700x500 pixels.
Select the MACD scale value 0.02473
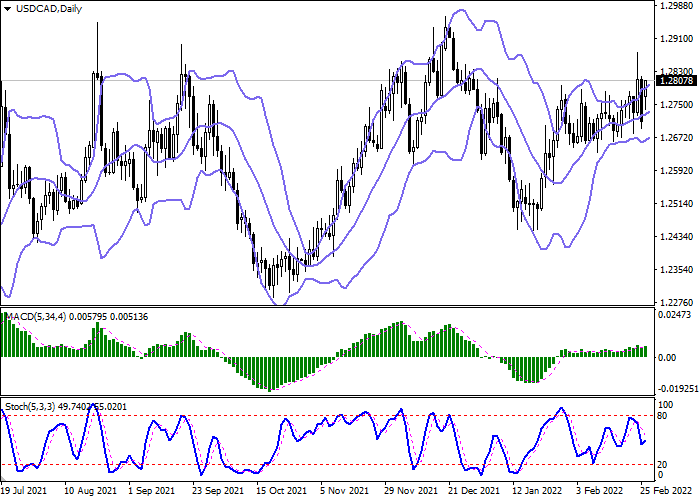tap(676, 315)
